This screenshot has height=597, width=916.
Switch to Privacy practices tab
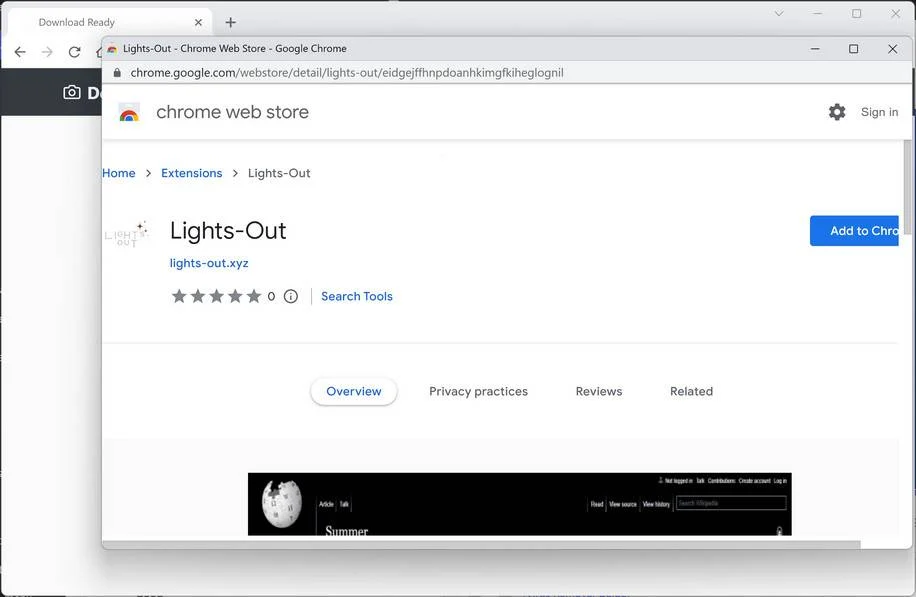click(x=478, y=391)
